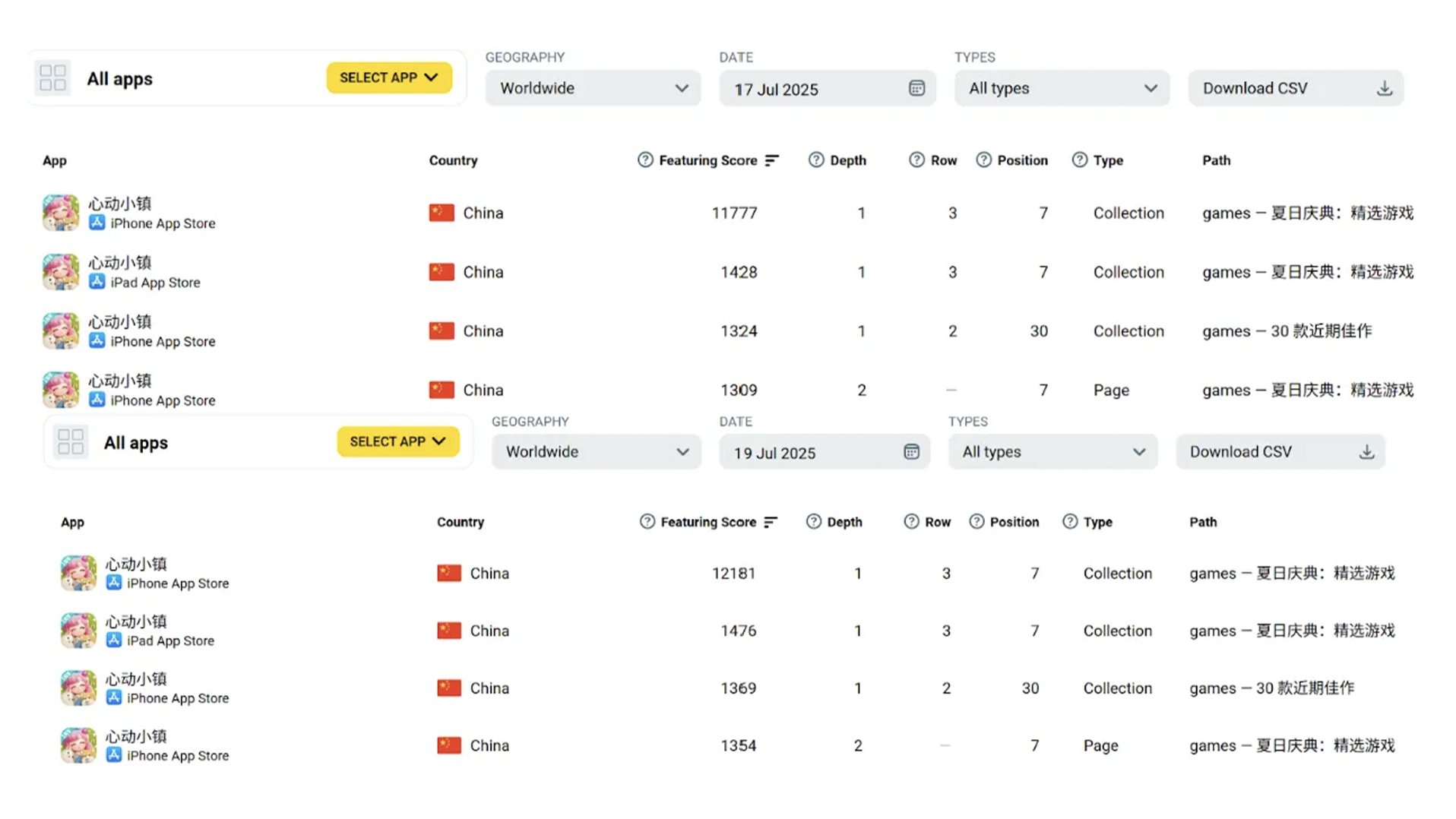Click Featuring Score help icon in 17 Jul table
Viewport: 1456px width, 819px height.
pos(645,160)
